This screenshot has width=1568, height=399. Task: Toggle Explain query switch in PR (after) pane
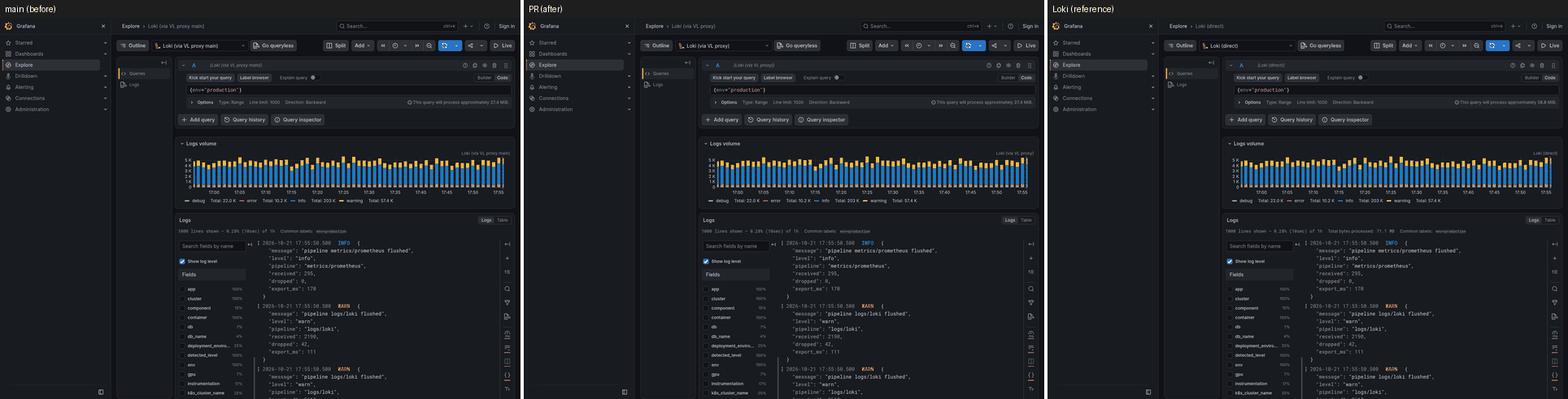[838, 78]
